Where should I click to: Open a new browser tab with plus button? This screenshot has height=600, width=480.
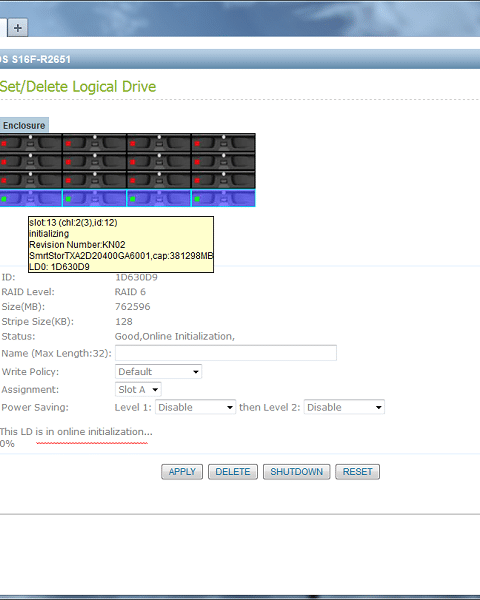(x=18, y=28)
